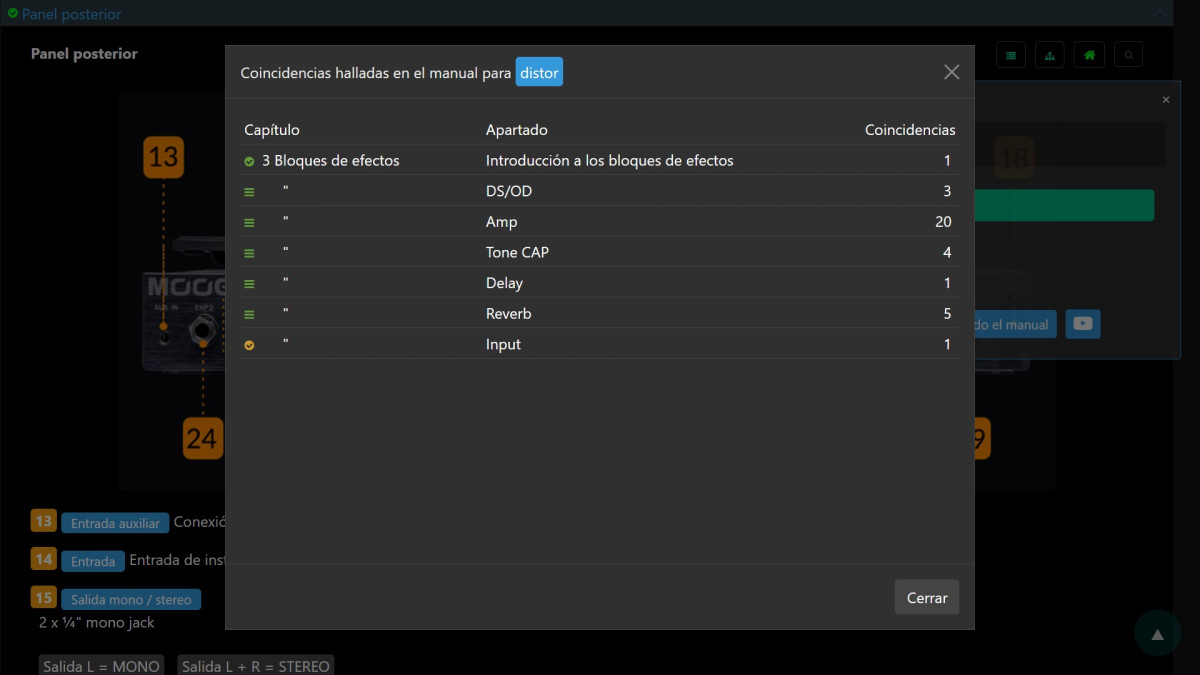Image resolution: width=1200 pixels, height=675 pixels.
Task: Click the scroll-to-top arrow button
Action: click(x=1157, y=634)
